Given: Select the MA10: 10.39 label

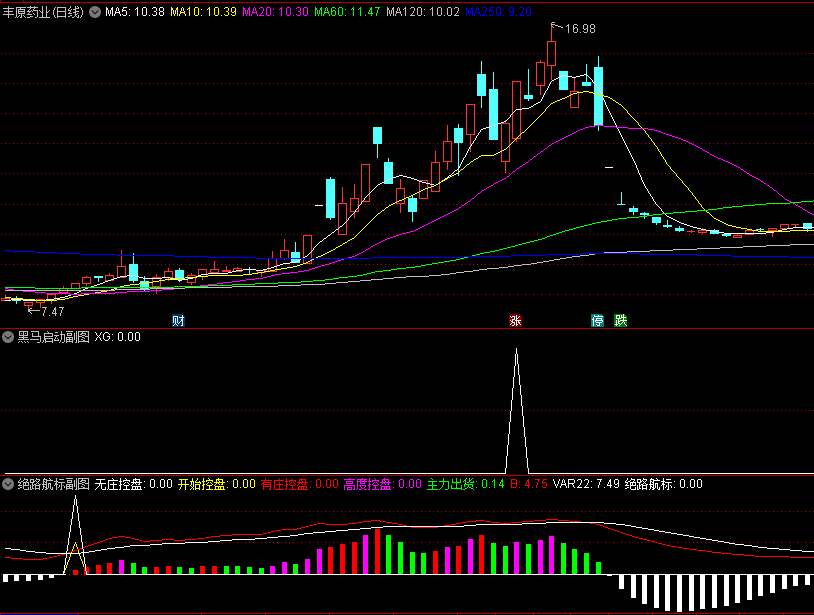Looking at the screenshot, I should [204, 12].
